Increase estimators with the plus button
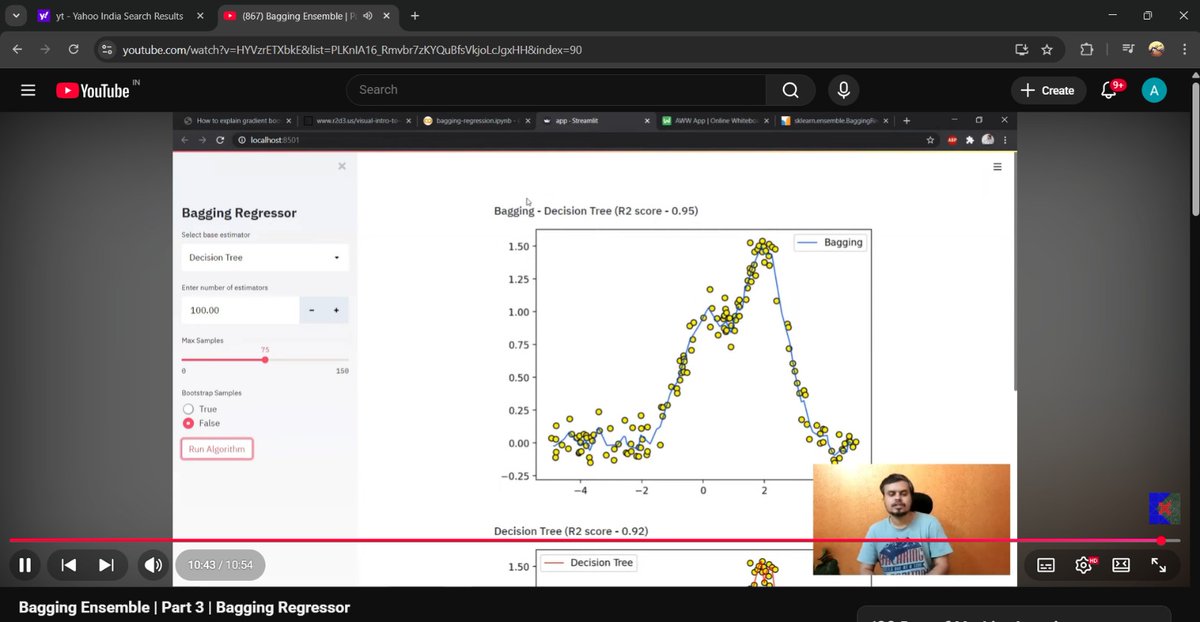 [336, 310]
